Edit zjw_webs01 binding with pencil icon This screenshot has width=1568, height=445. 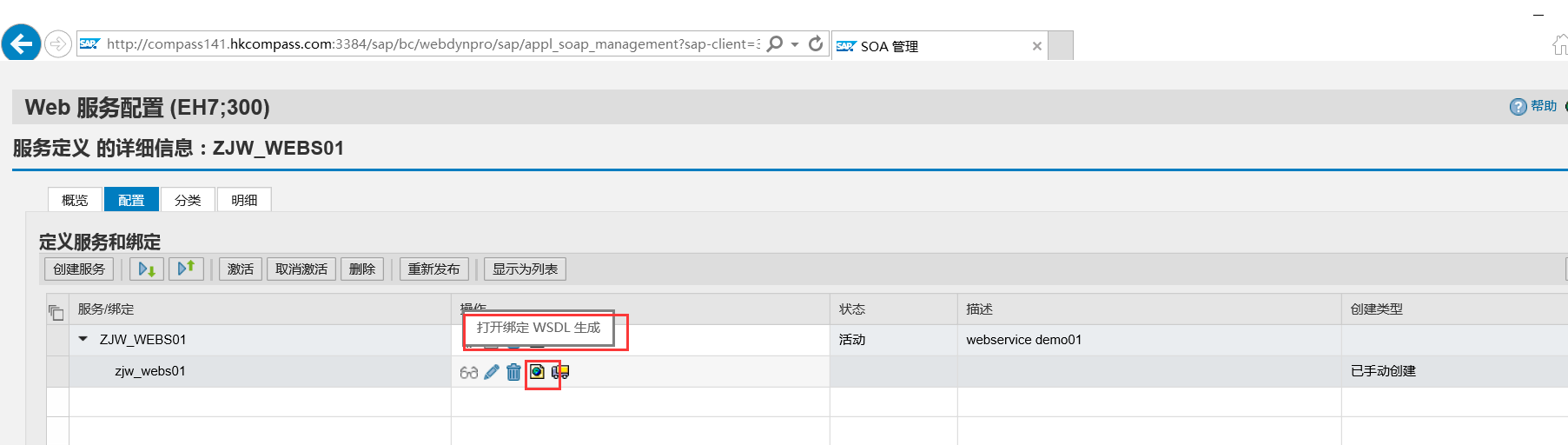pyautogui.click(x=492, y=372)
